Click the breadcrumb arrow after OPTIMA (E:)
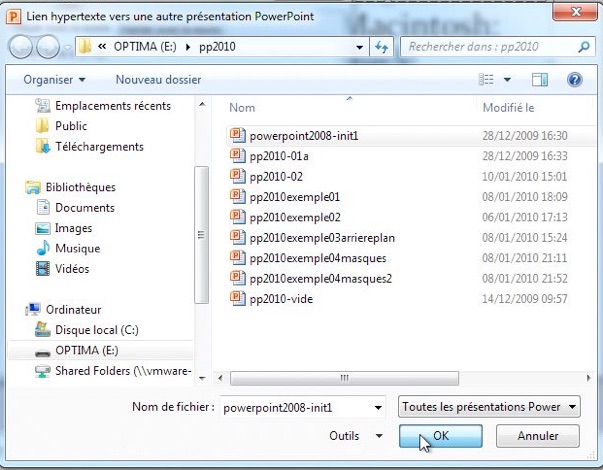Viewport: 603px width, 470px height. click(188, 47)
